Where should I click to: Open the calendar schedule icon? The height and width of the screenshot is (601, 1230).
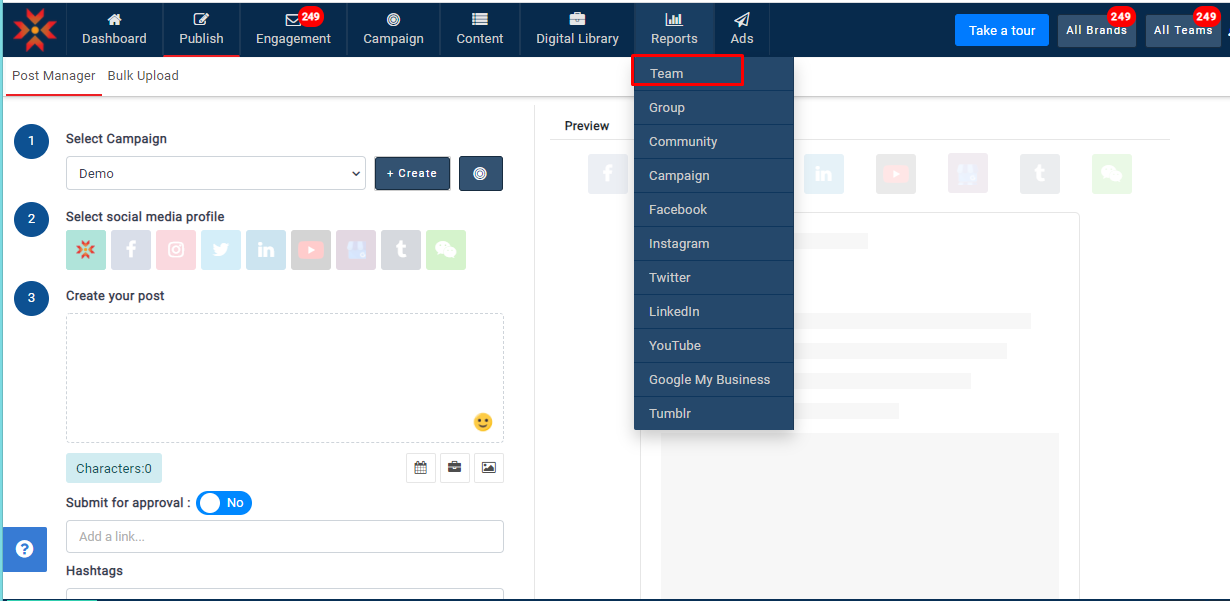pos(421,468)
